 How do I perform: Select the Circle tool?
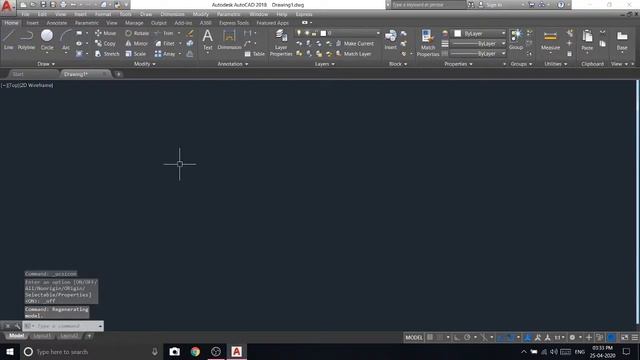click(x=47, y=40)
